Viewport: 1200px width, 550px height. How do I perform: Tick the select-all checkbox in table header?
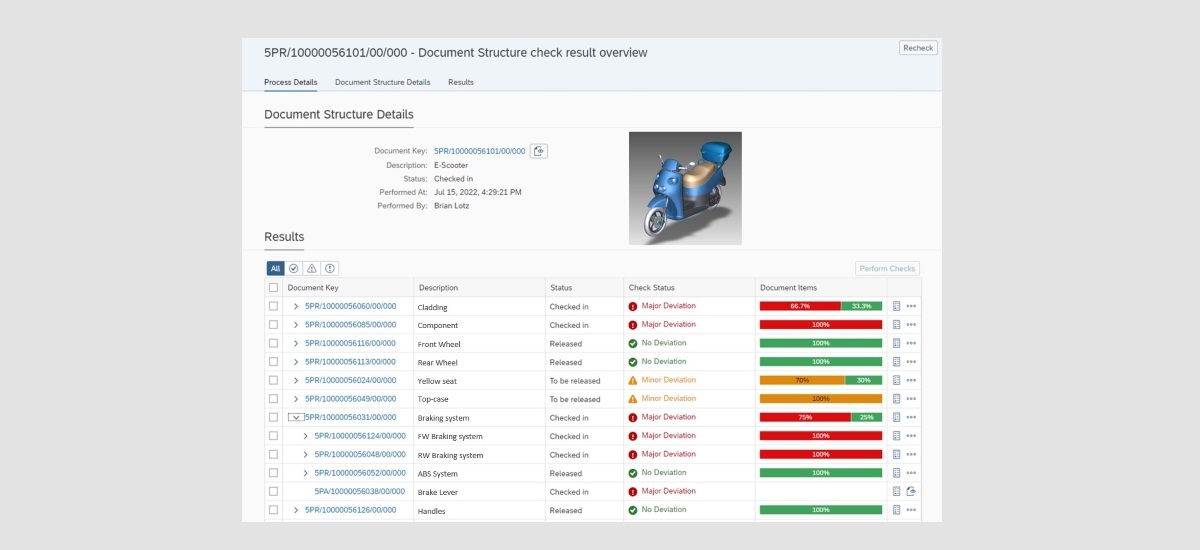pyautogui.click(x=274, y=288)
